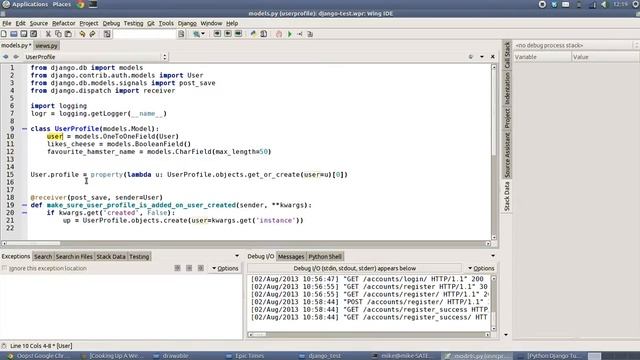Click the red Stop Debug icon
This screenshot has height=360, width=640.
click(279, 34)
